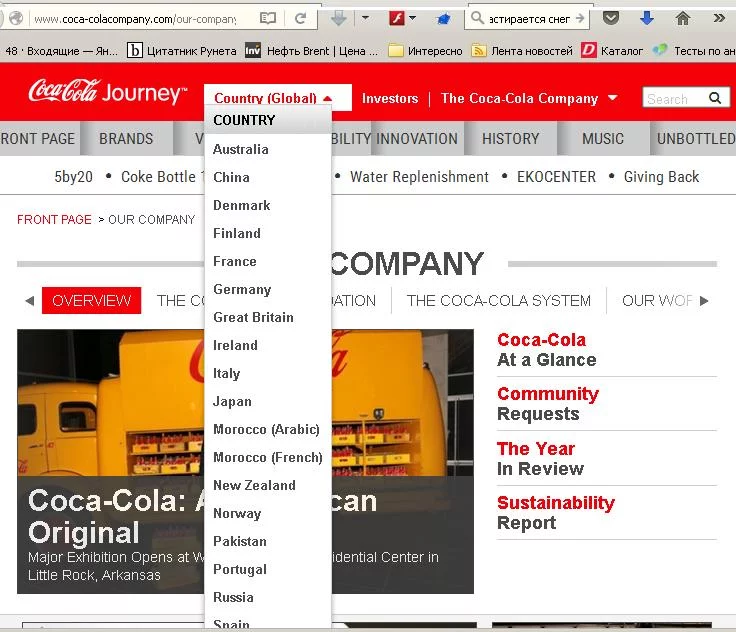736x632 pixels.
Task: Open downloads arrow in toolbar
Action: (x=338, y=18)
